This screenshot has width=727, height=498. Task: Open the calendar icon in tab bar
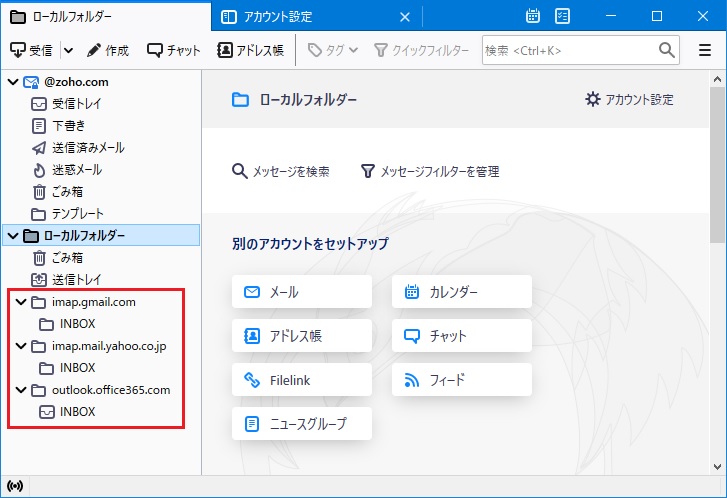pyautogui.click(x=534, y=16)
